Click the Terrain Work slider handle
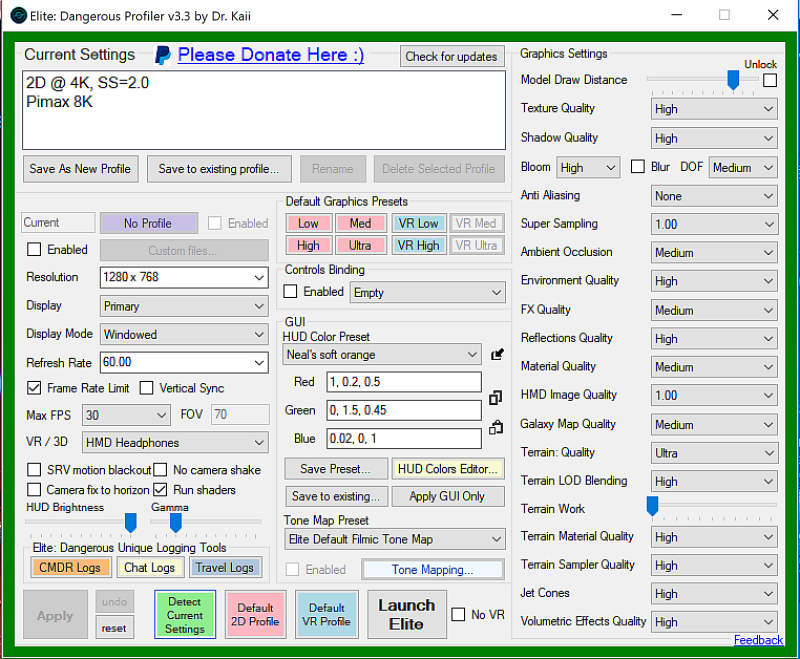The height and width of the screenshot is (659, 800). 652,505
